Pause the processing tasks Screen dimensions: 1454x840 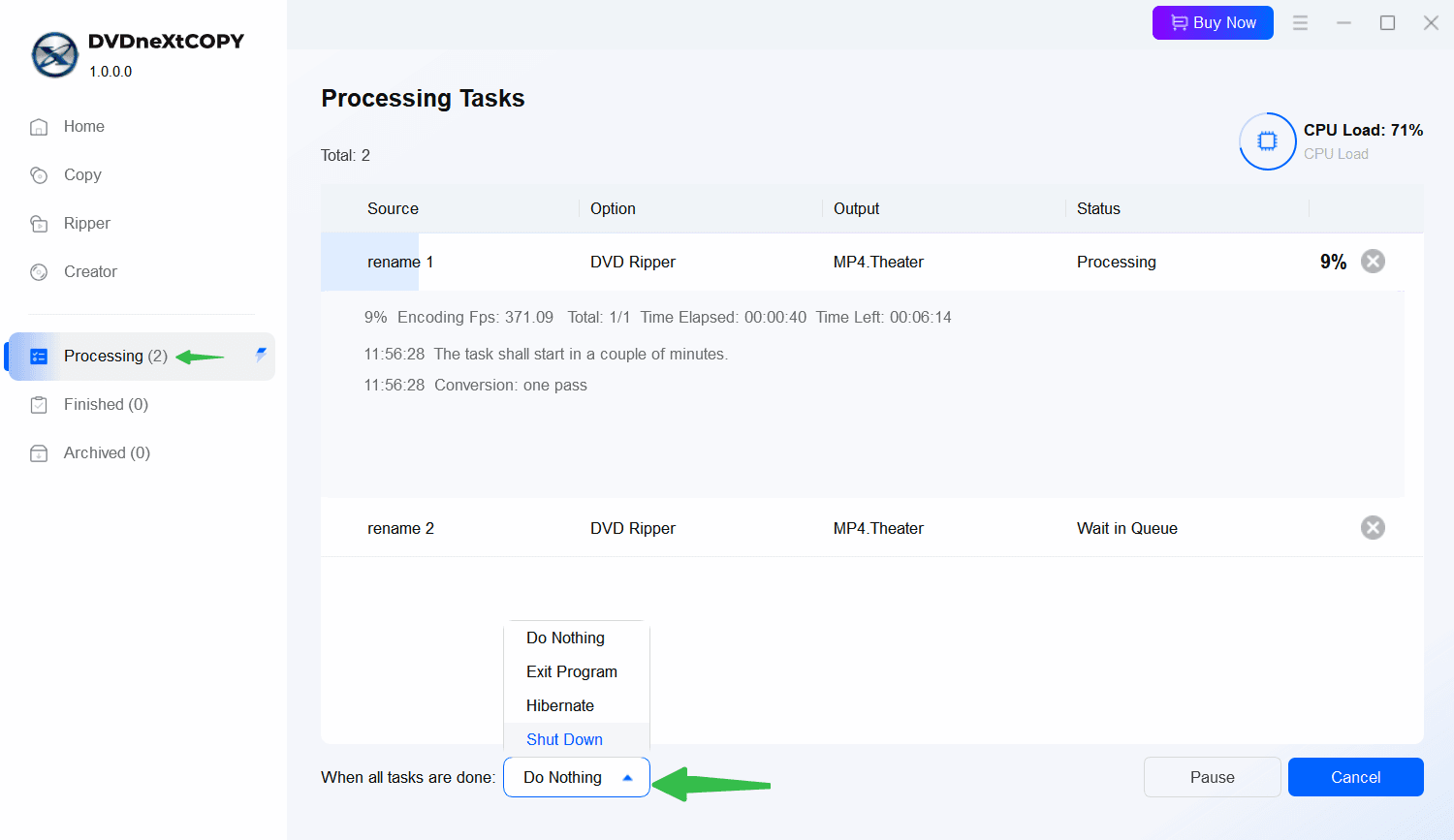(1212, 777)
